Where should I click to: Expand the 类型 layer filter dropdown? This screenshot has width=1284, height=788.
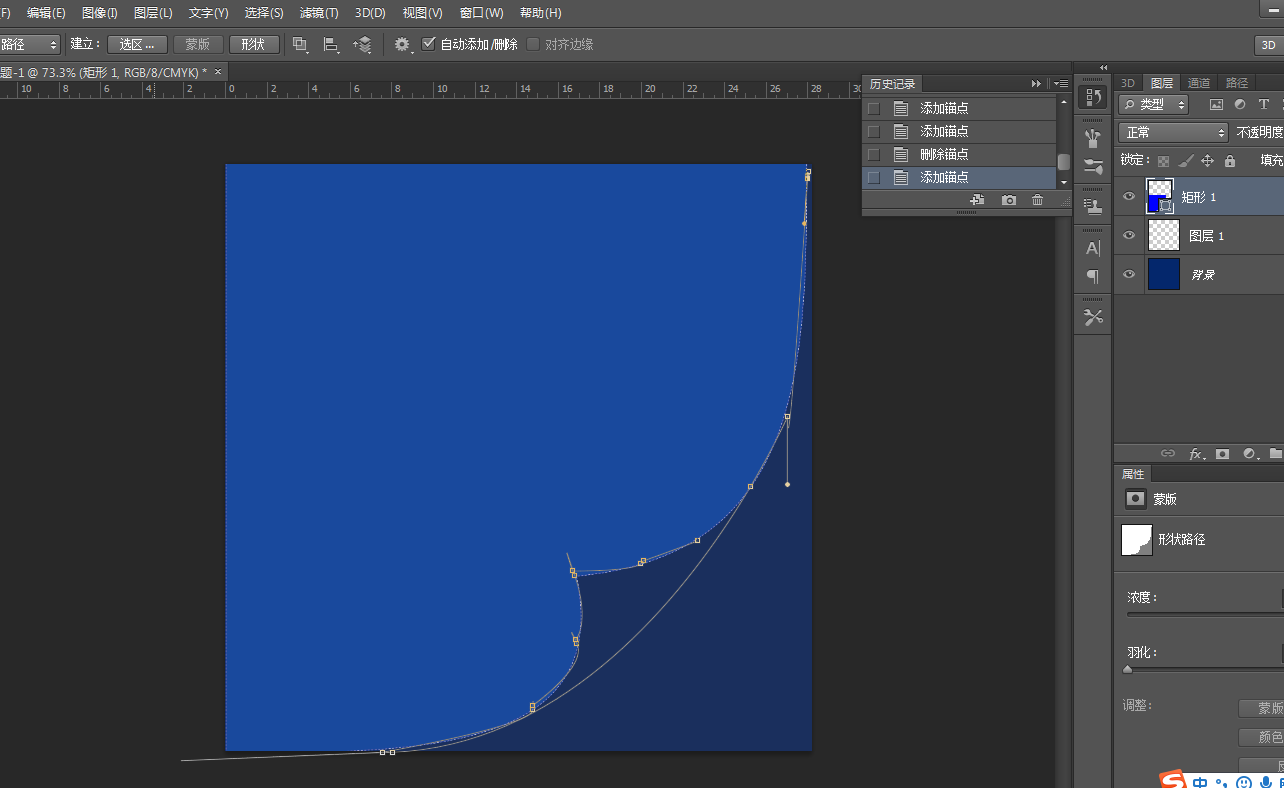coord(1154,104)
